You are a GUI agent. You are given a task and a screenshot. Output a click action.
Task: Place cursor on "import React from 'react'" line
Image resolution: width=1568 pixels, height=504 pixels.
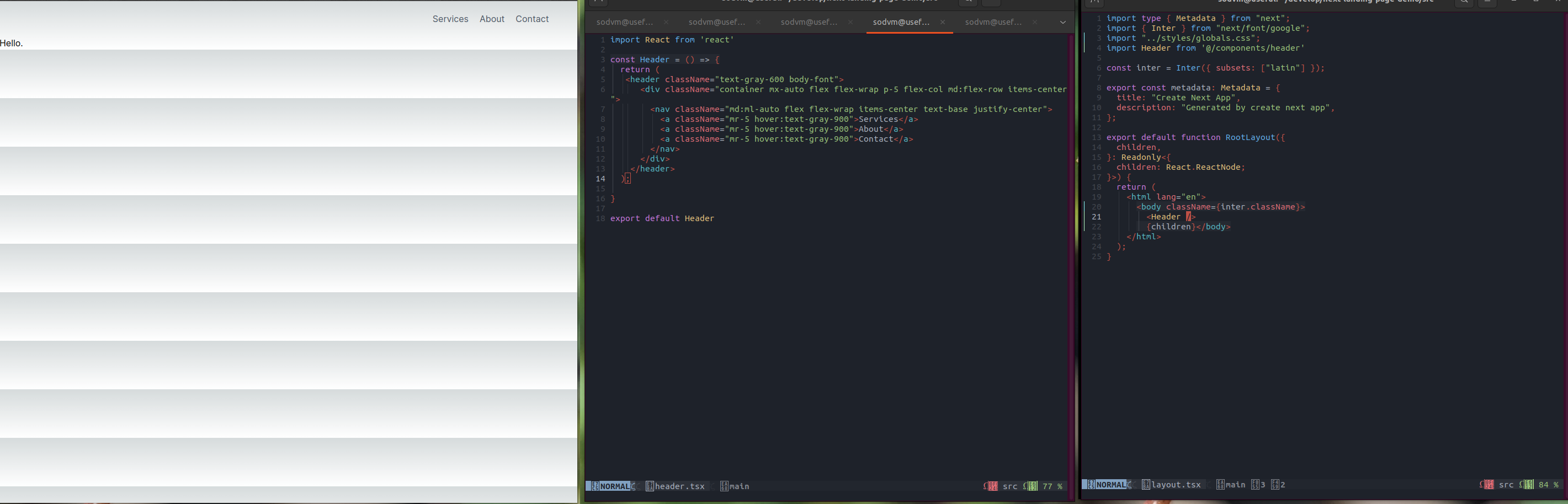[x=672, y=40]
